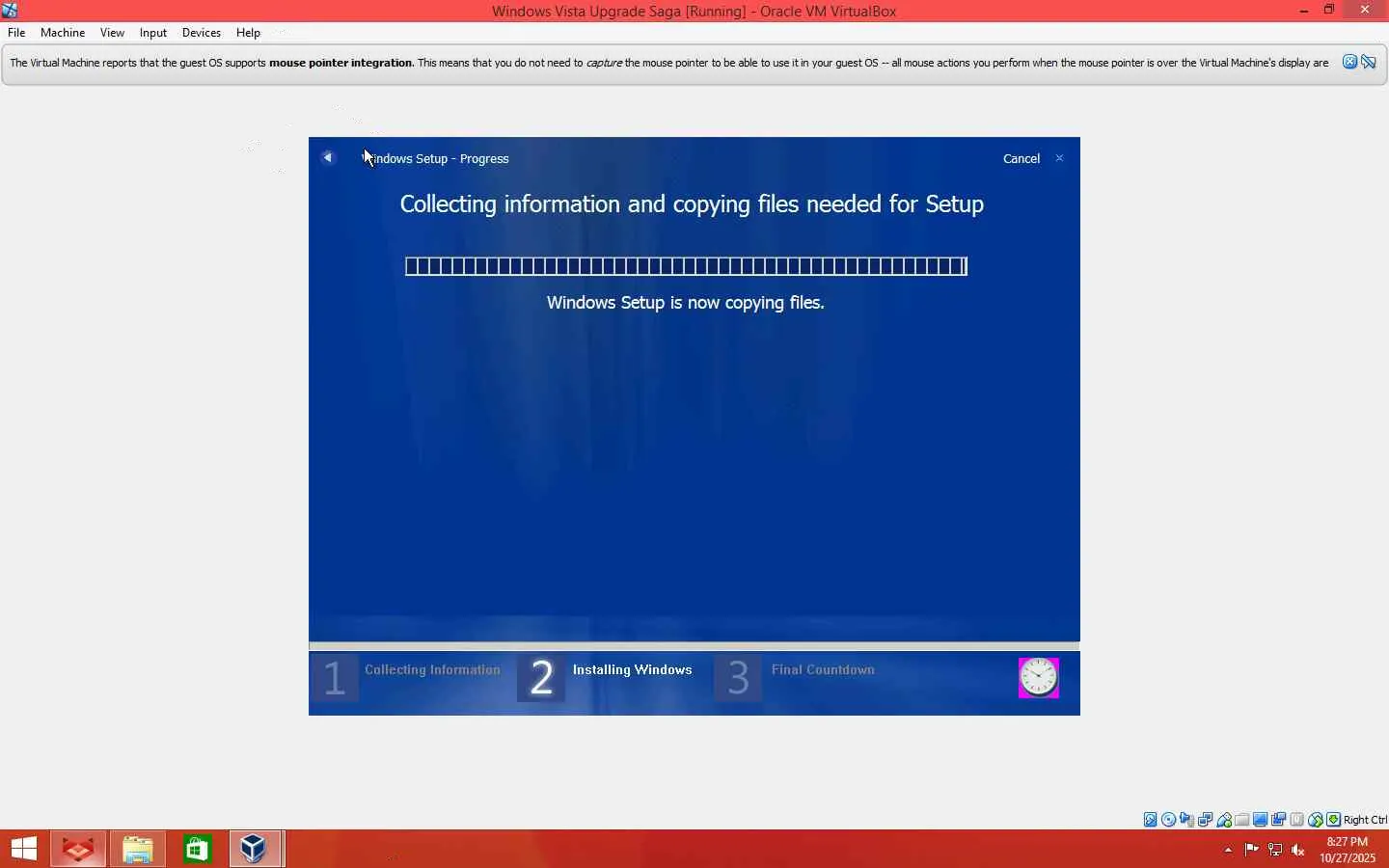Click the 'Collecting information and copying files' heading
The width and height of the screenshot is (1389, 868).
point(692,204)
